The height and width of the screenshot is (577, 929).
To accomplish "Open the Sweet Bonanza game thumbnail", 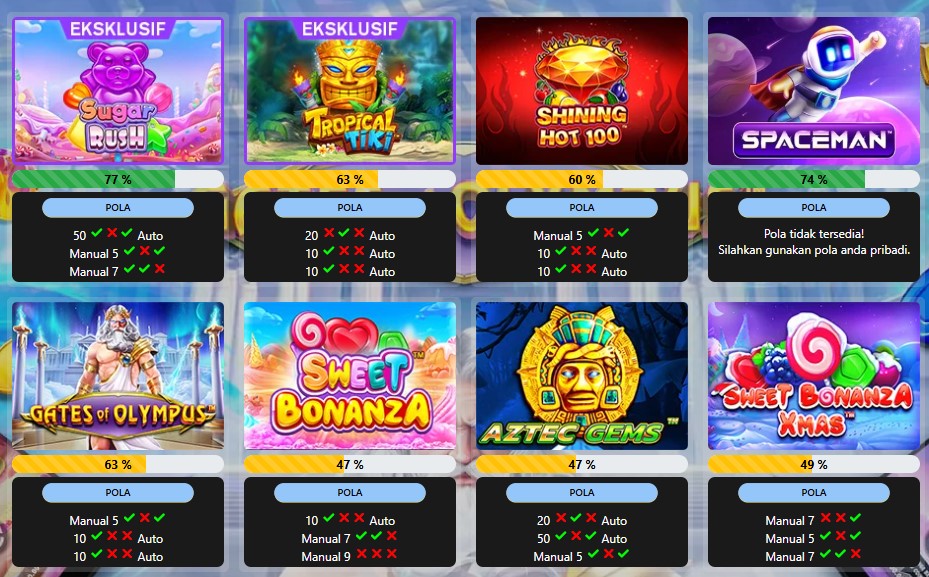I will [x=350, y=376].
